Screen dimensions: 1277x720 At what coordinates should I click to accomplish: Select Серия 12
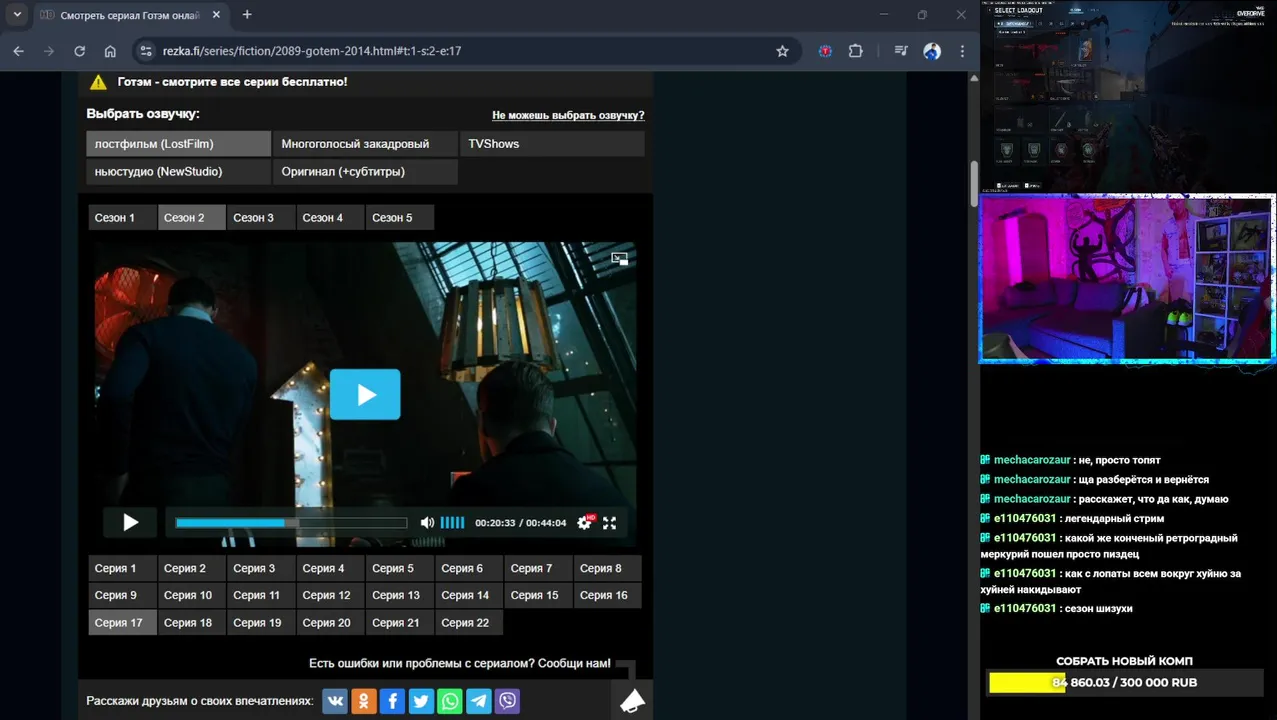click(x=330, y=595)
